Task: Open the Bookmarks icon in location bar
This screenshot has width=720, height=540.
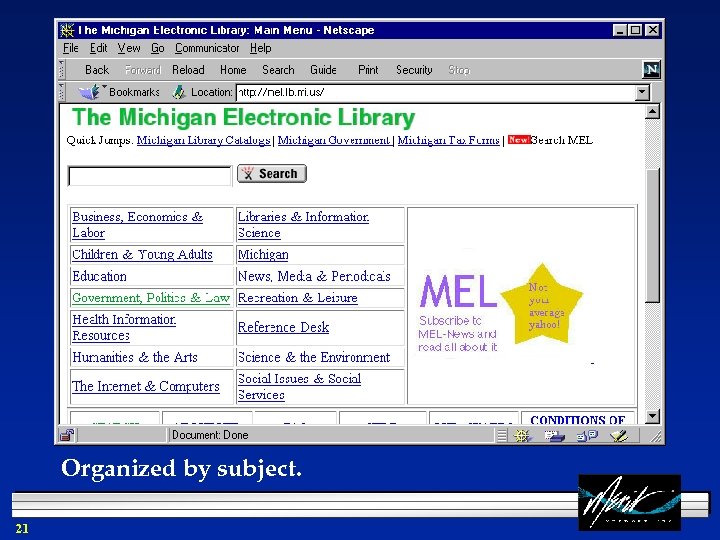Action: [89, 92]
